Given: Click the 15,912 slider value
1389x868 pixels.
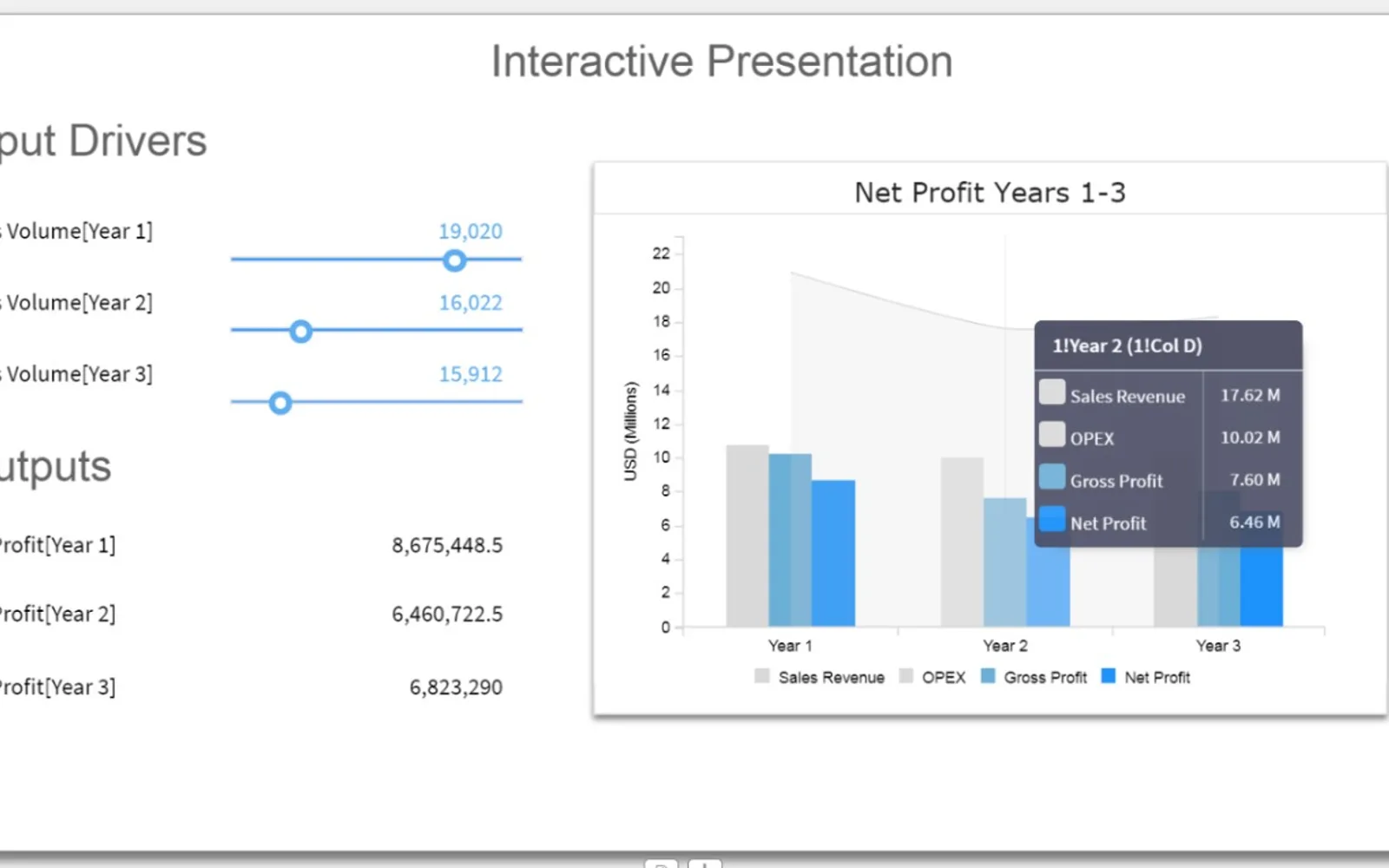Looking at the screenshot, I should 470,374.
